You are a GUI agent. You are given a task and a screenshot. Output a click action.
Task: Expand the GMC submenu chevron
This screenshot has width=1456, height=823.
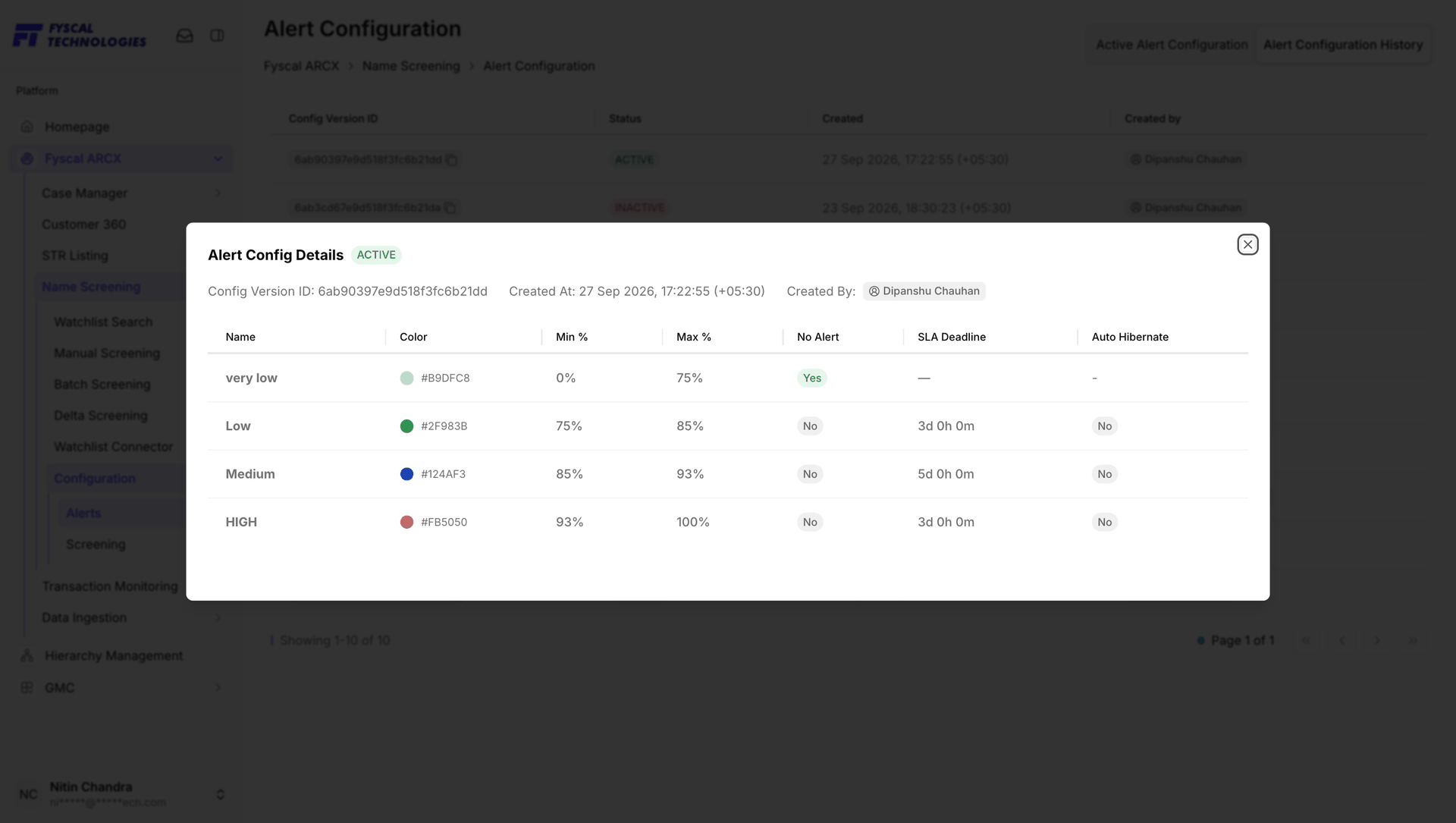tap(218, 687)
